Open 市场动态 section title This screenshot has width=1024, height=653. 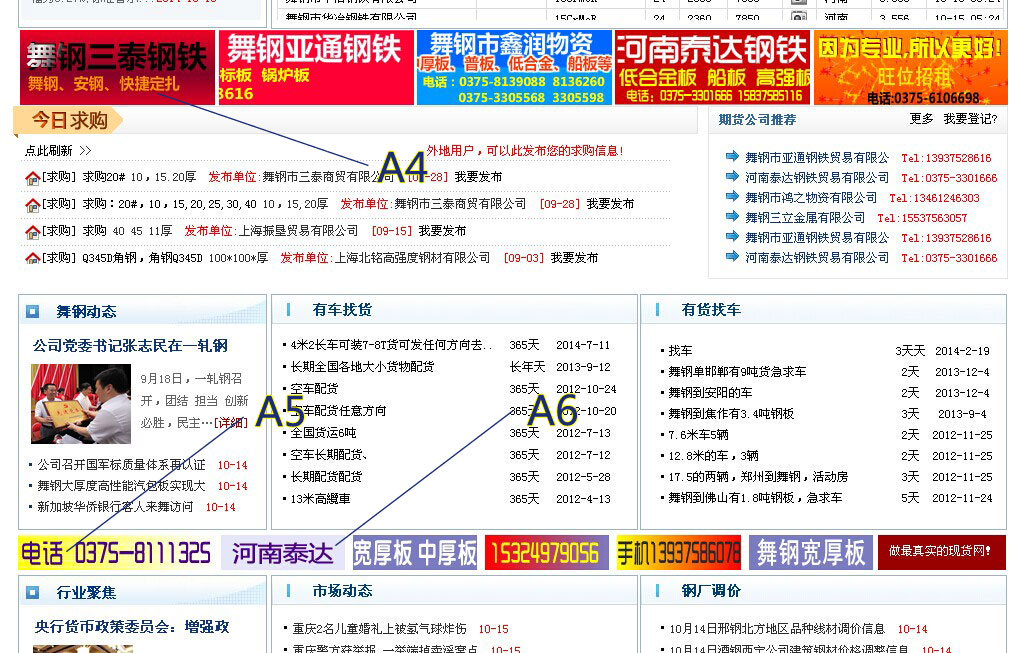(342, 590)
